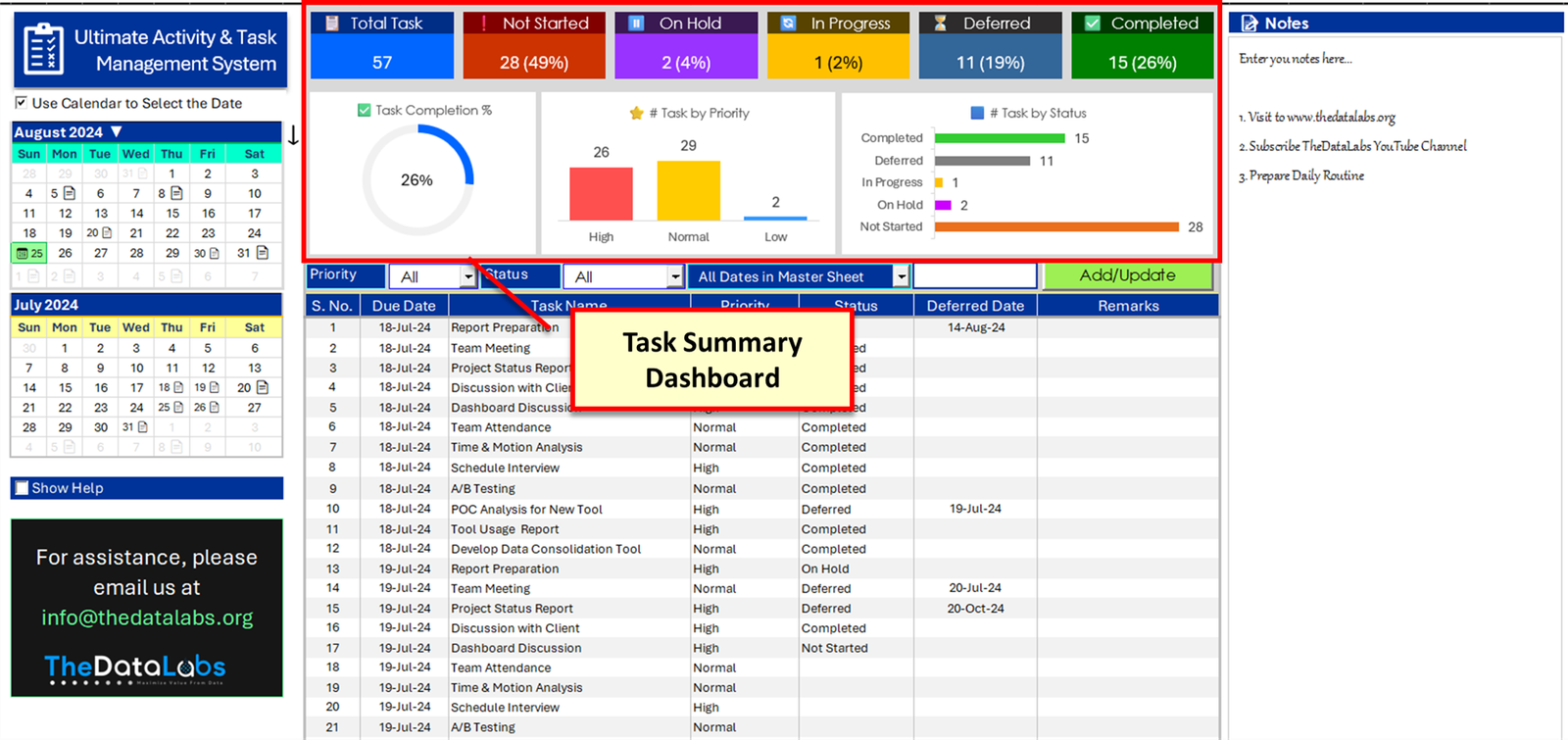Click the down arrow icon beside the August calendar
The height and width of the screenshot is (740, 1568).
tap(293, 135)
